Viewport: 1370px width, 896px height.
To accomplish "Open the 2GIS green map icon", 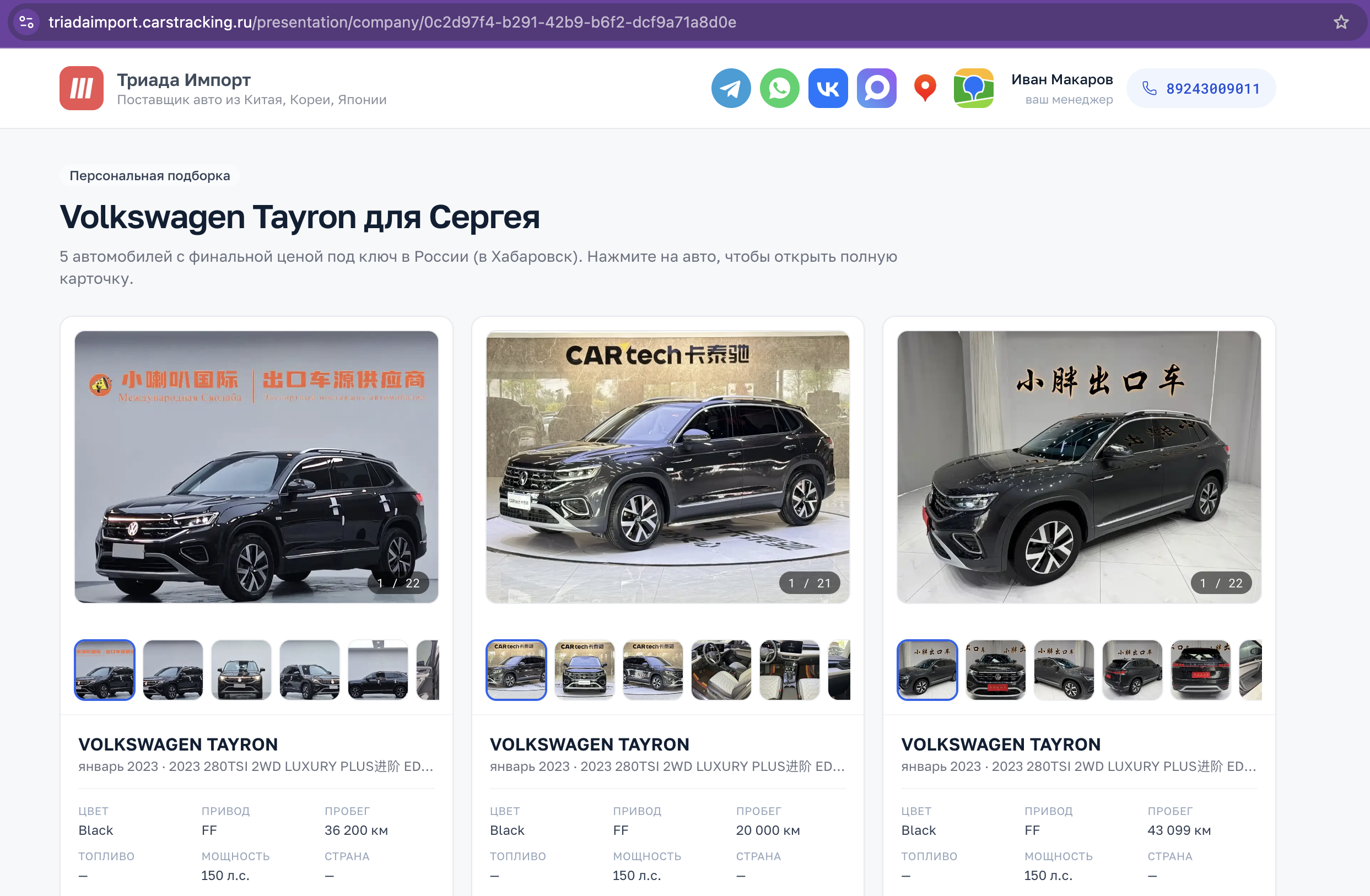I will point(973,88).
